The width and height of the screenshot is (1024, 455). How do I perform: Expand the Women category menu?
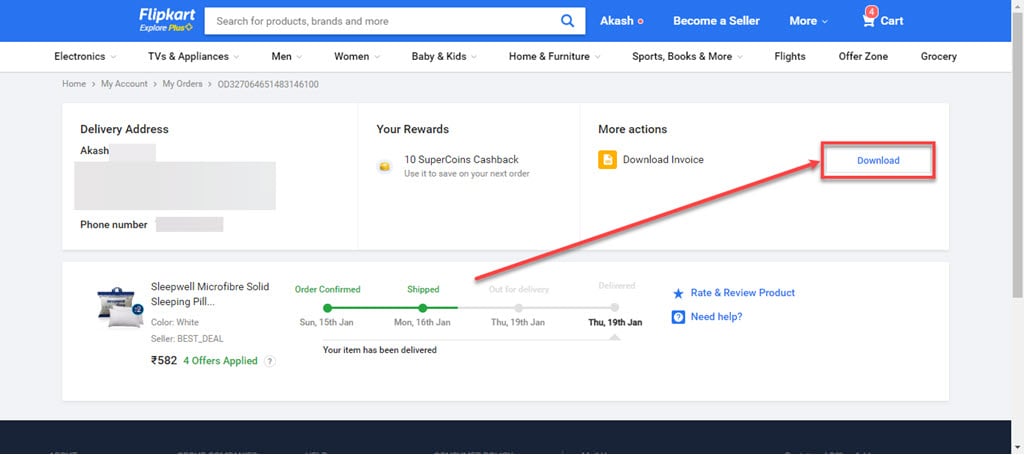(357, 56)
